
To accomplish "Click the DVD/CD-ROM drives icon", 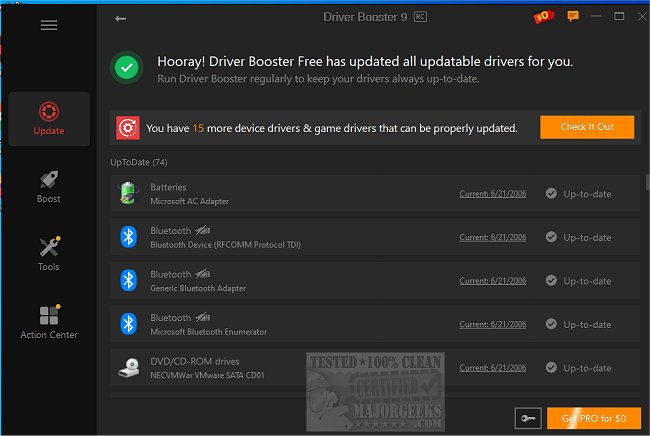I will click(129, 368).
